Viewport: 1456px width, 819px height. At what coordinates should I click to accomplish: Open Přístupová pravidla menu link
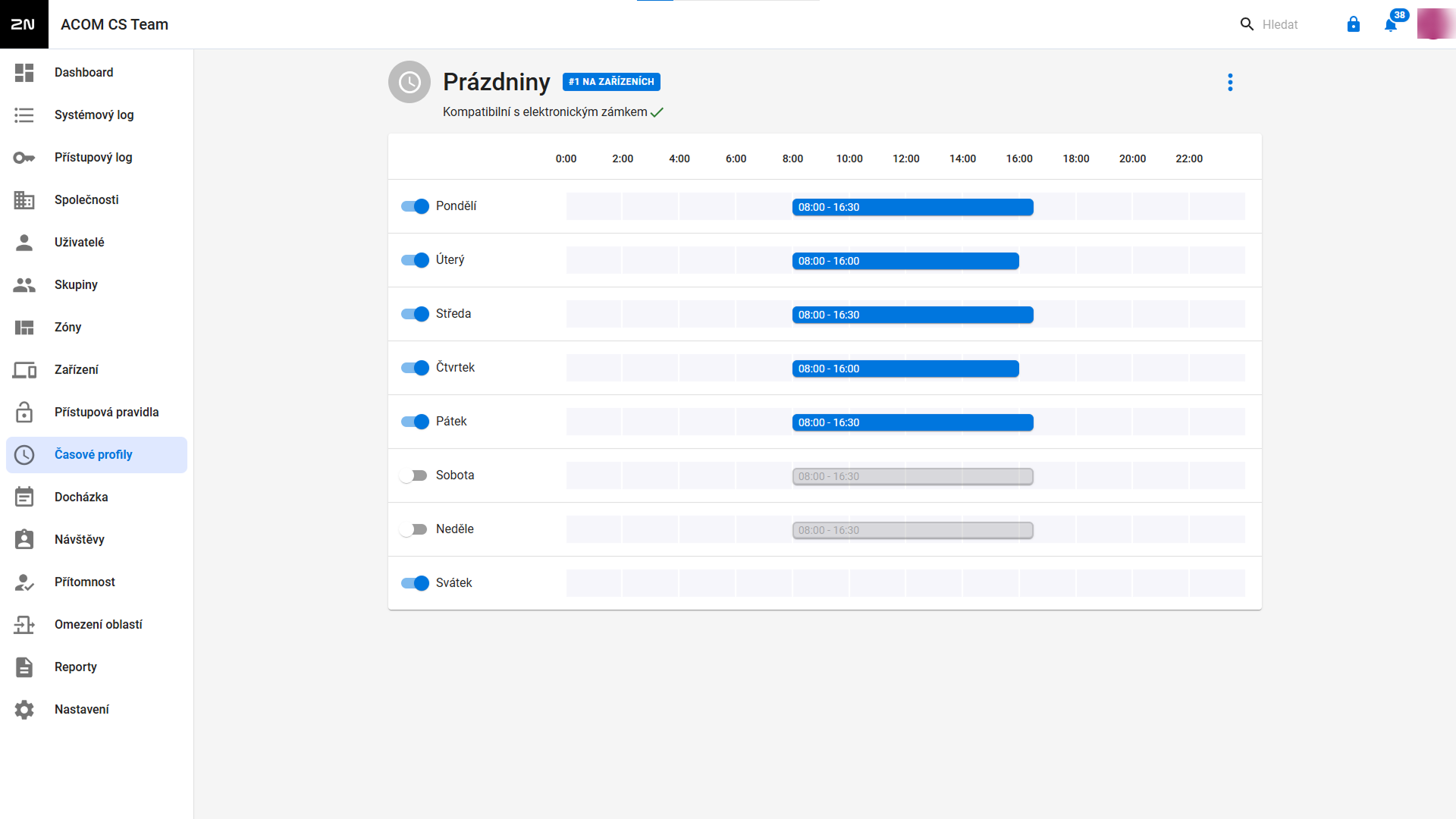96,413
